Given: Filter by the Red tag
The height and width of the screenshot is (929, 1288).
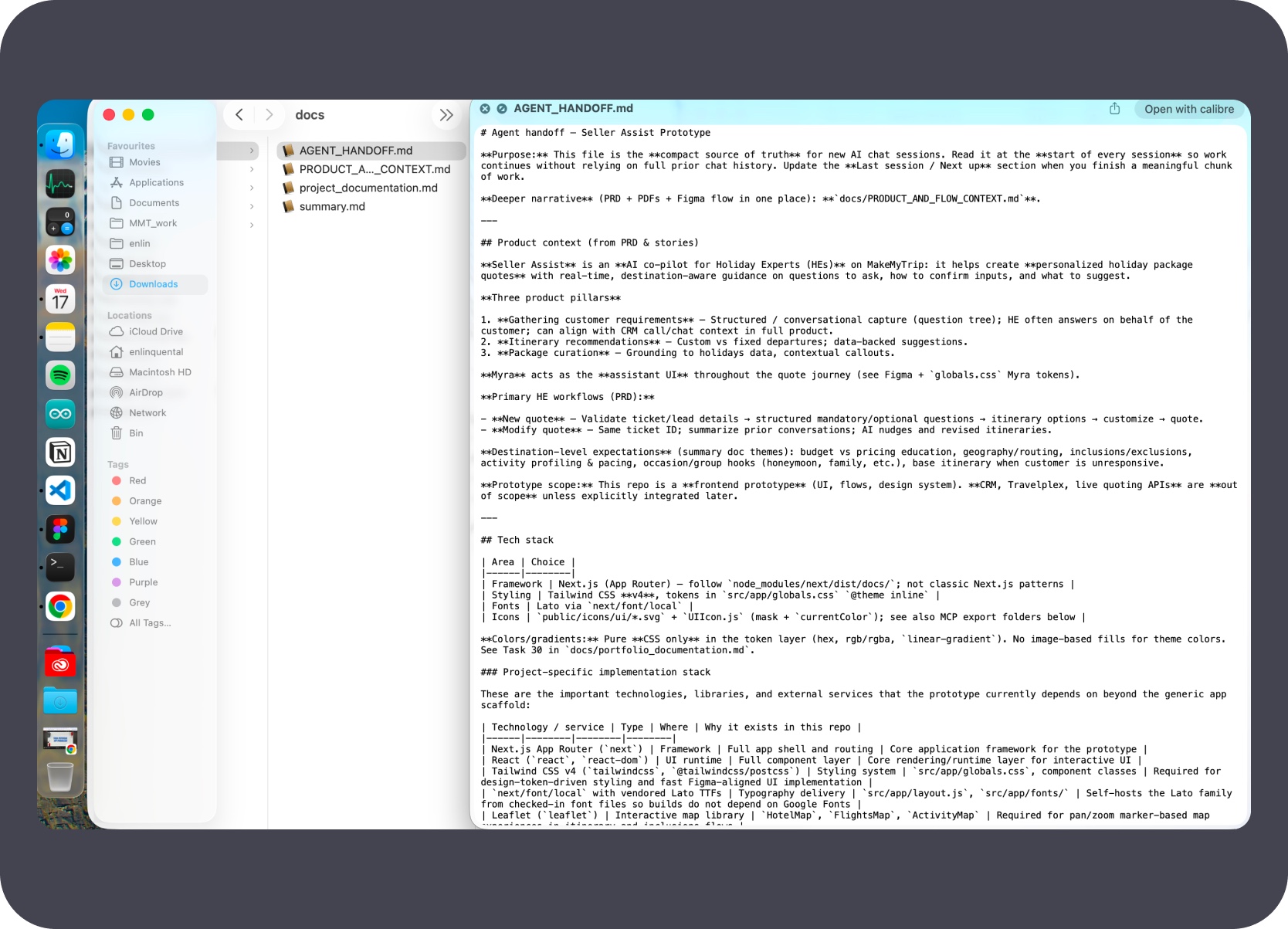Looking at the screenshot, I should 154,480.
